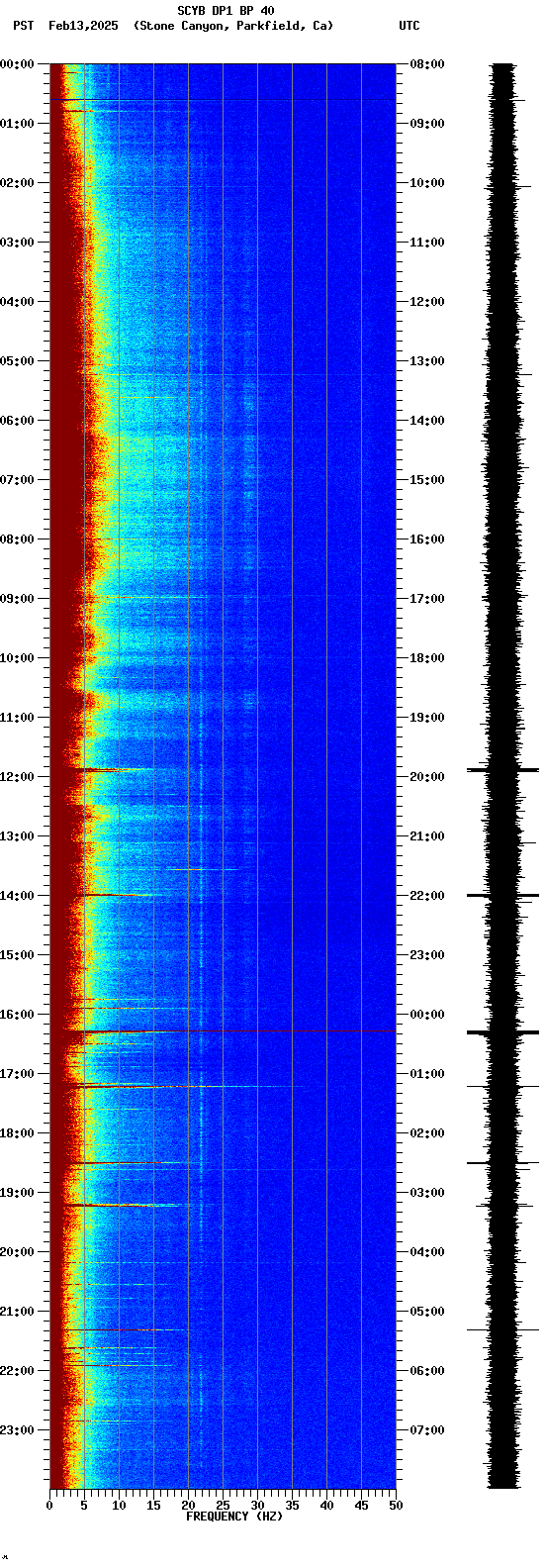Click the title text "SCYB DP1 BP 40"
This screenshot has width=546, height=1568.
tap(226, 11)
